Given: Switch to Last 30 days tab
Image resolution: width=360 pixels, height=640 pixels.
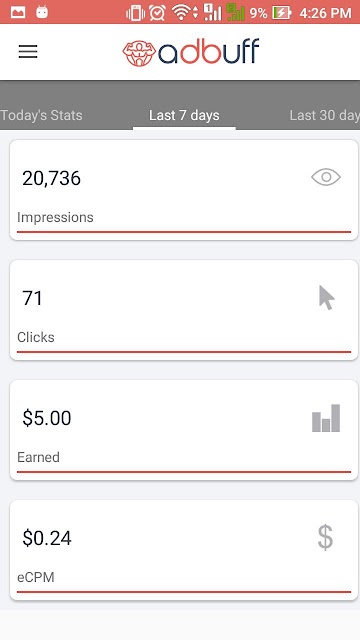Looking at the screenshot, I should (x=324, y=115).
